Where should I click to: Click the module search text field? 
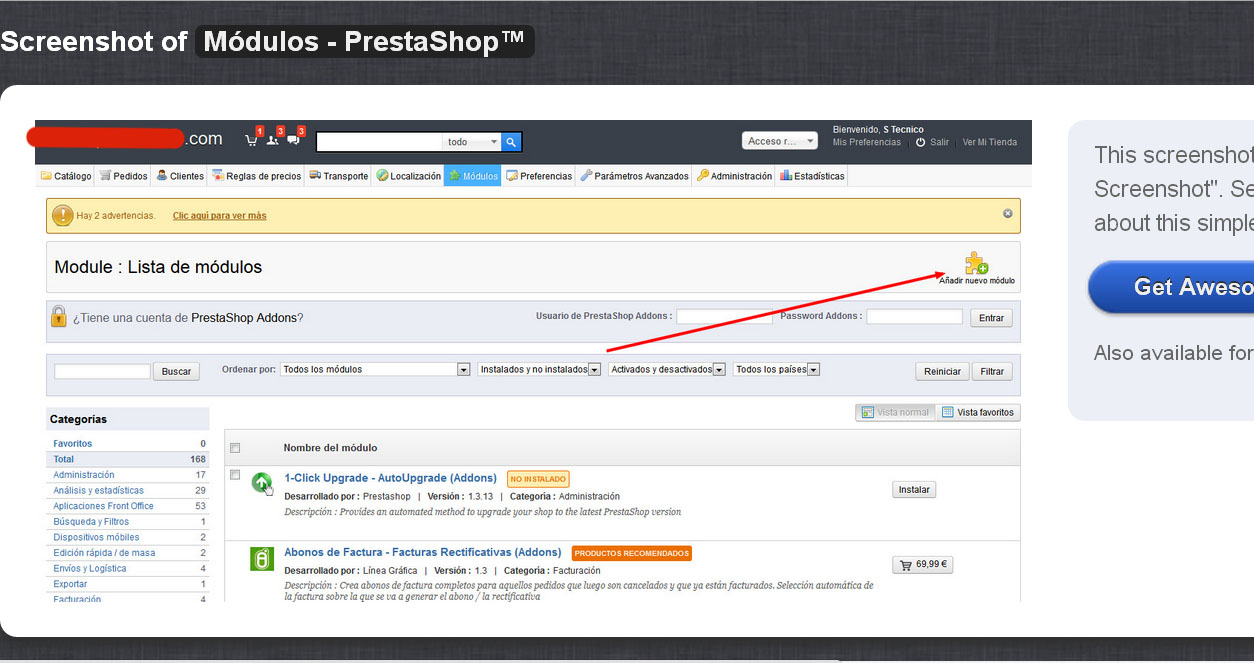102,371
